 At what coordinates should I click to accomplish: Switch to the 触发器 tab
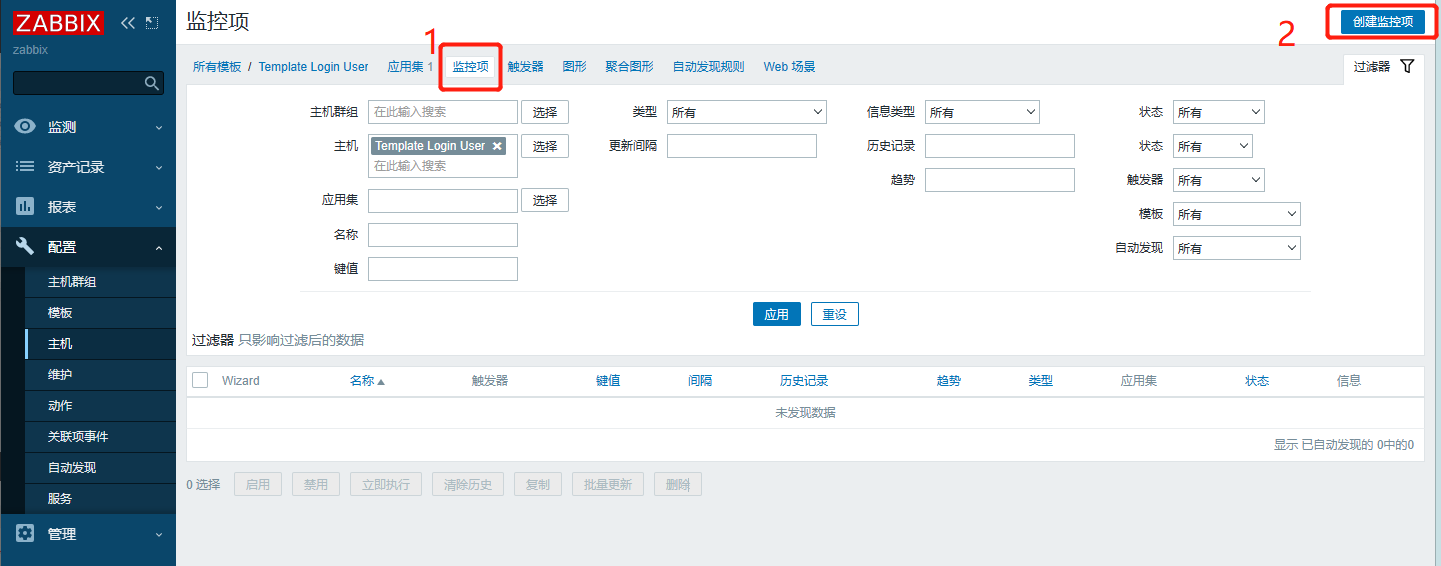526,67
